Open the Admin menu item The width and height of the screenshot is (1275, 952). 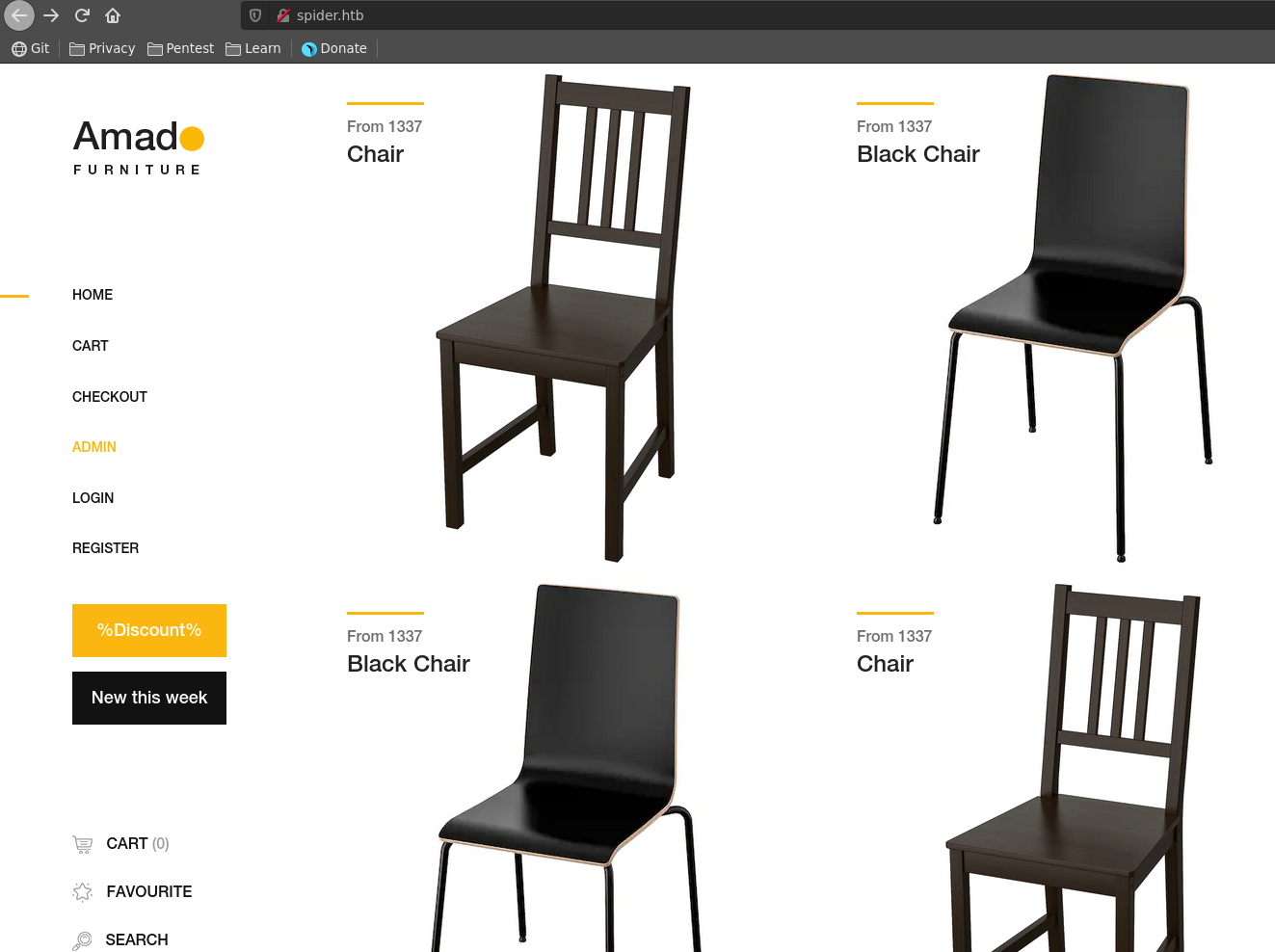pos(94,447)
